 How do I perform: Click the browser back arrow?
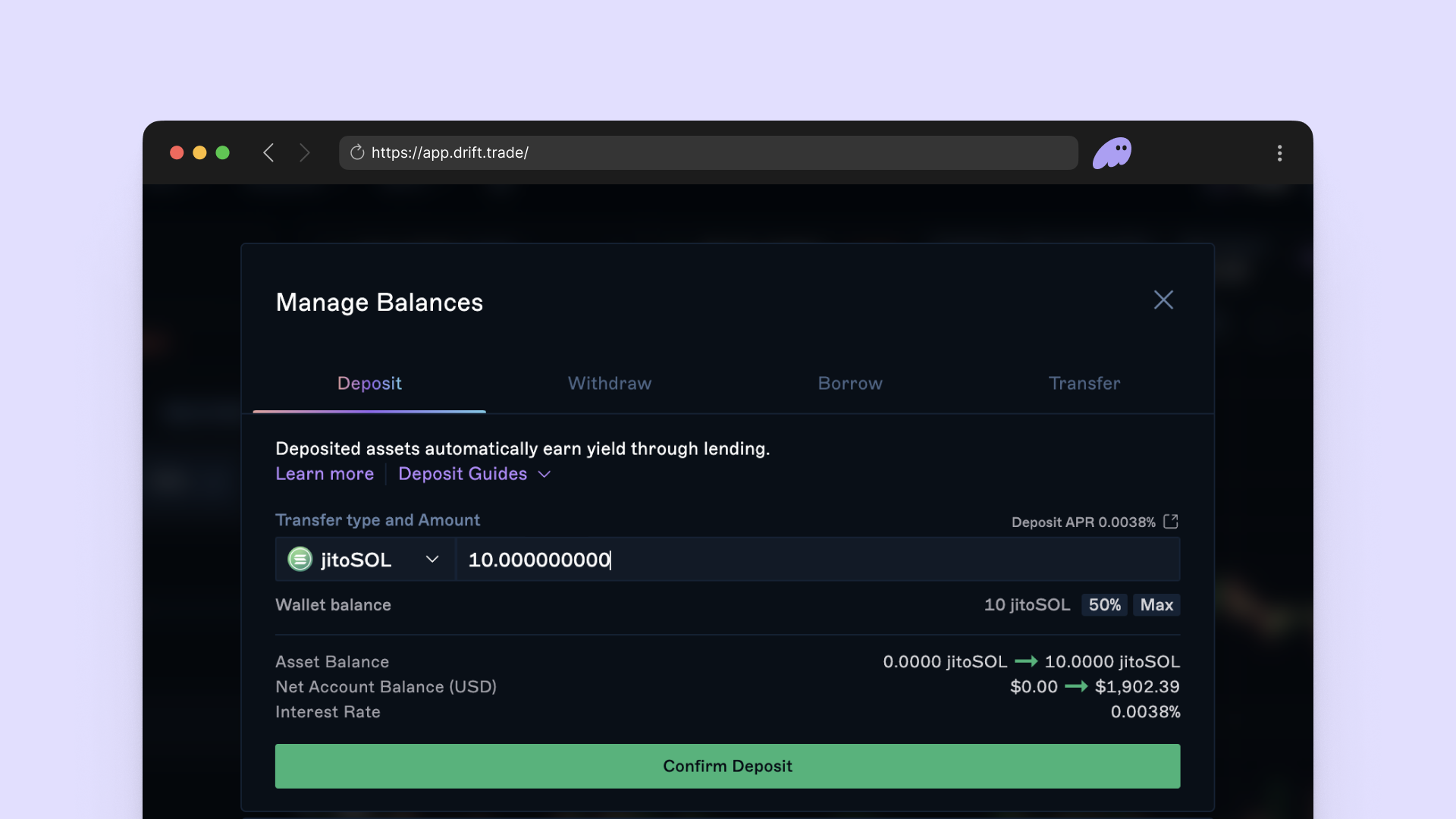pos(268,152)
